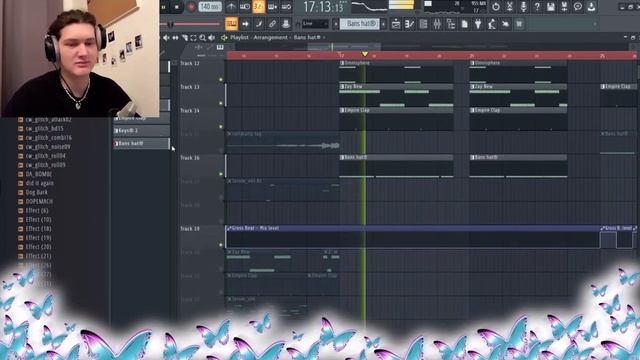Viewport: 640px width, 360px height.
Task: Open the document page icon in toolbar
Action: (x=464, y=24)
